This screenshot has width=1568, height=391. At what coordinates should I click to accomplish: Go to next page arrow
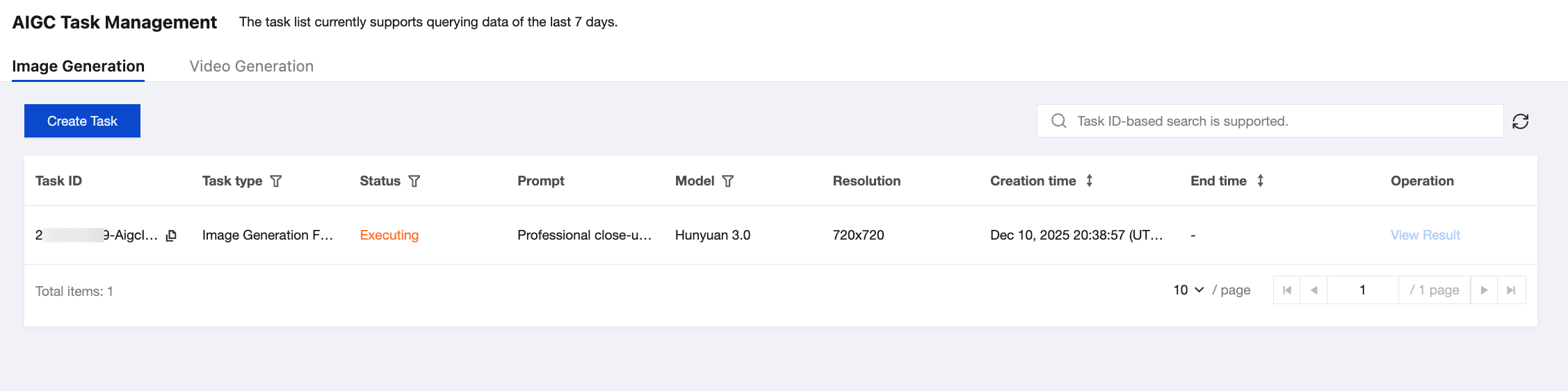tap(1484, 290)
